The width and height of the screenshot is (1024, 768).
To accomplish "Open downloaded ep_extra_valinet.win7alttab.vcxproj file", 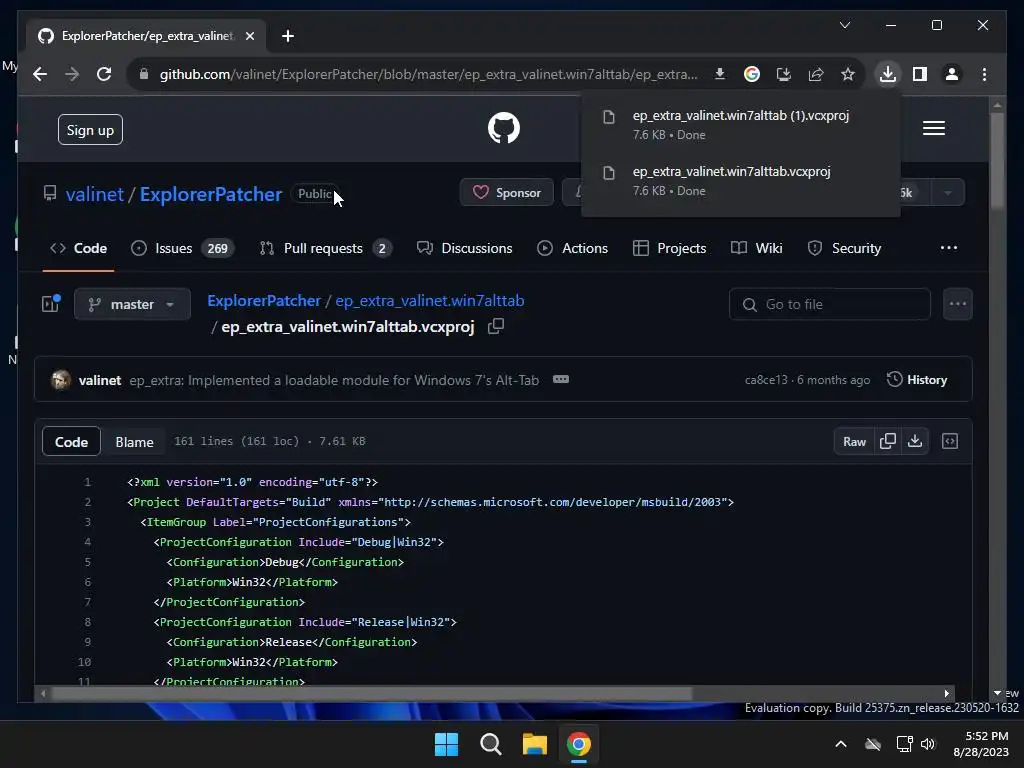I will click(741, 180).
